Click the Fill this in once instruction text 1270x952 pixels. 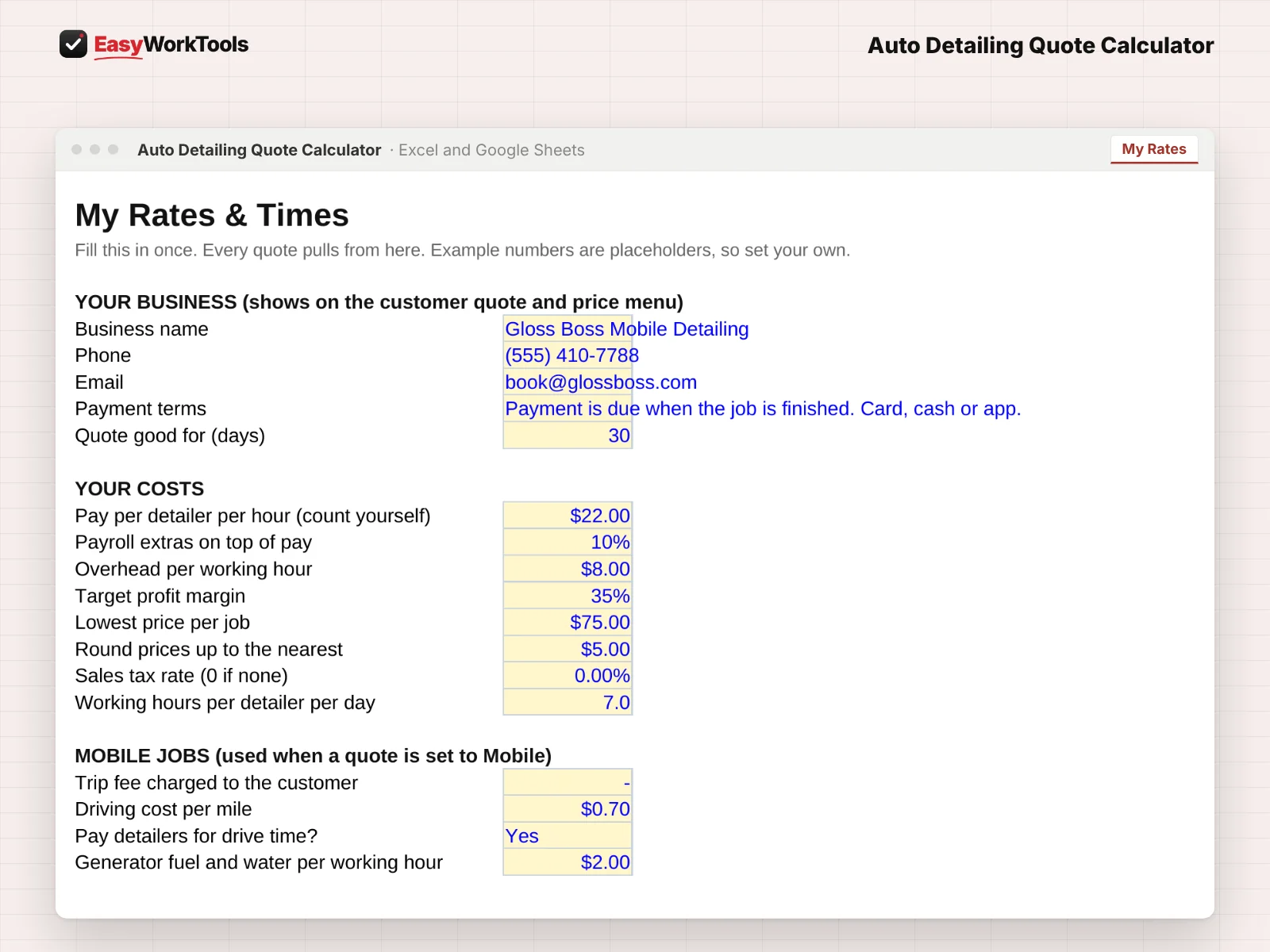click(463, 250)
